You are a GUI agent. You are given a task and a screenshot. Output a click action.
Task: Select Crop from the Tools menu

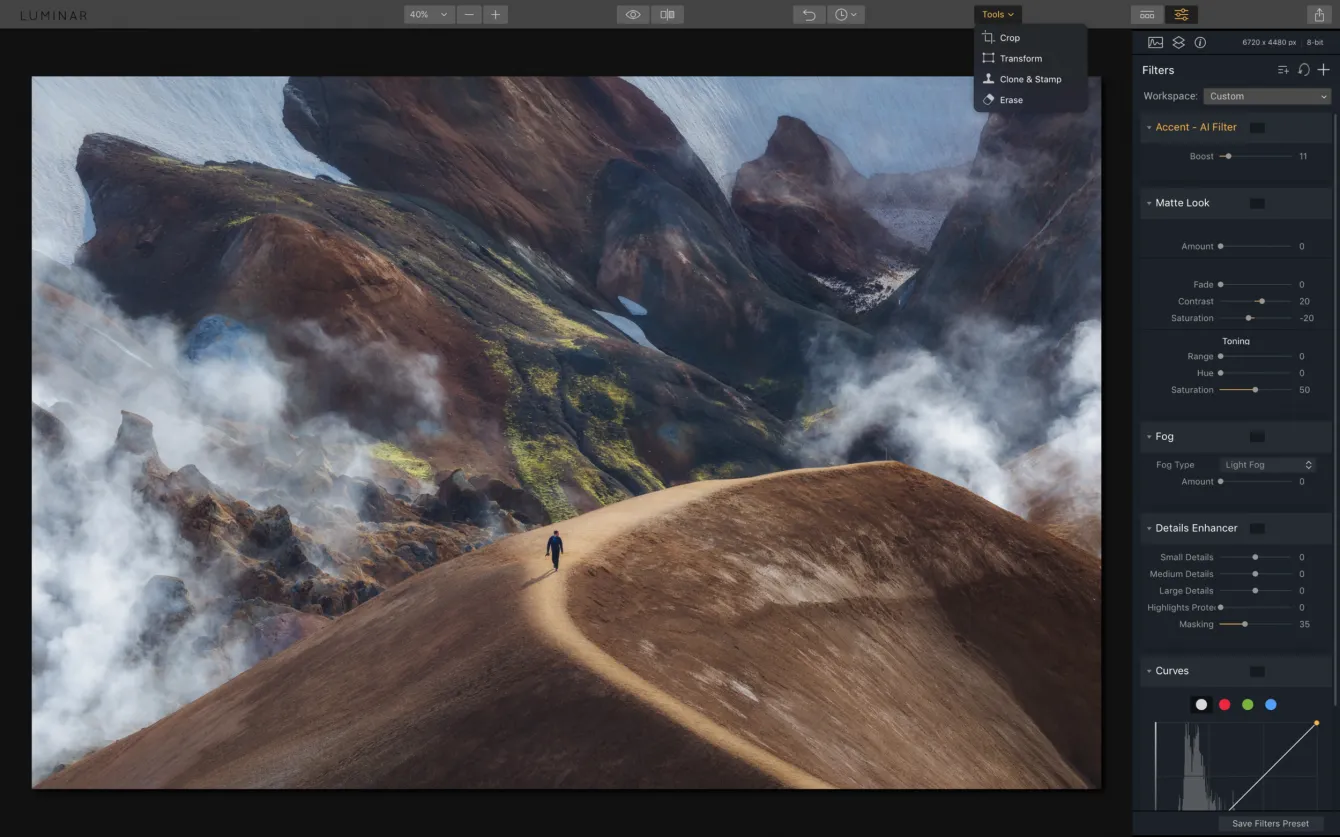(x=1010, y=38)
